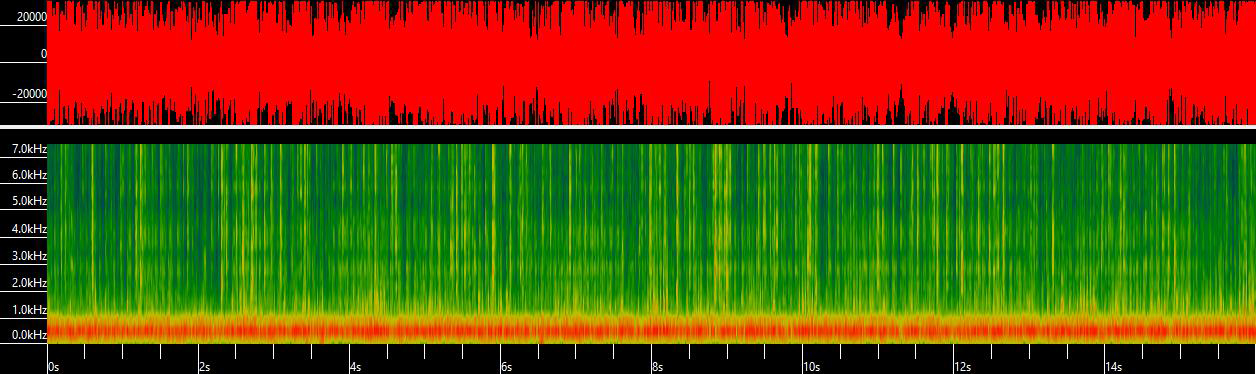Click the -20000 amplitude label on waveform
1256x374 pixels.
click(x=29, y=93)
